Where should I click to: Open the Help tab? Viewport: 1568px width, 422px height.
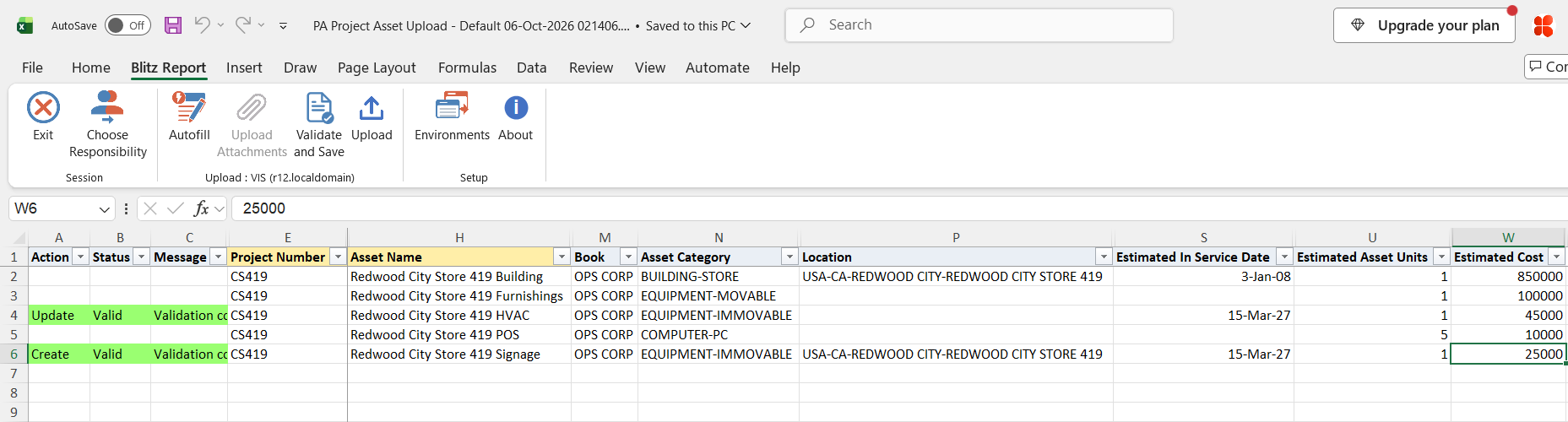[785, 68]
